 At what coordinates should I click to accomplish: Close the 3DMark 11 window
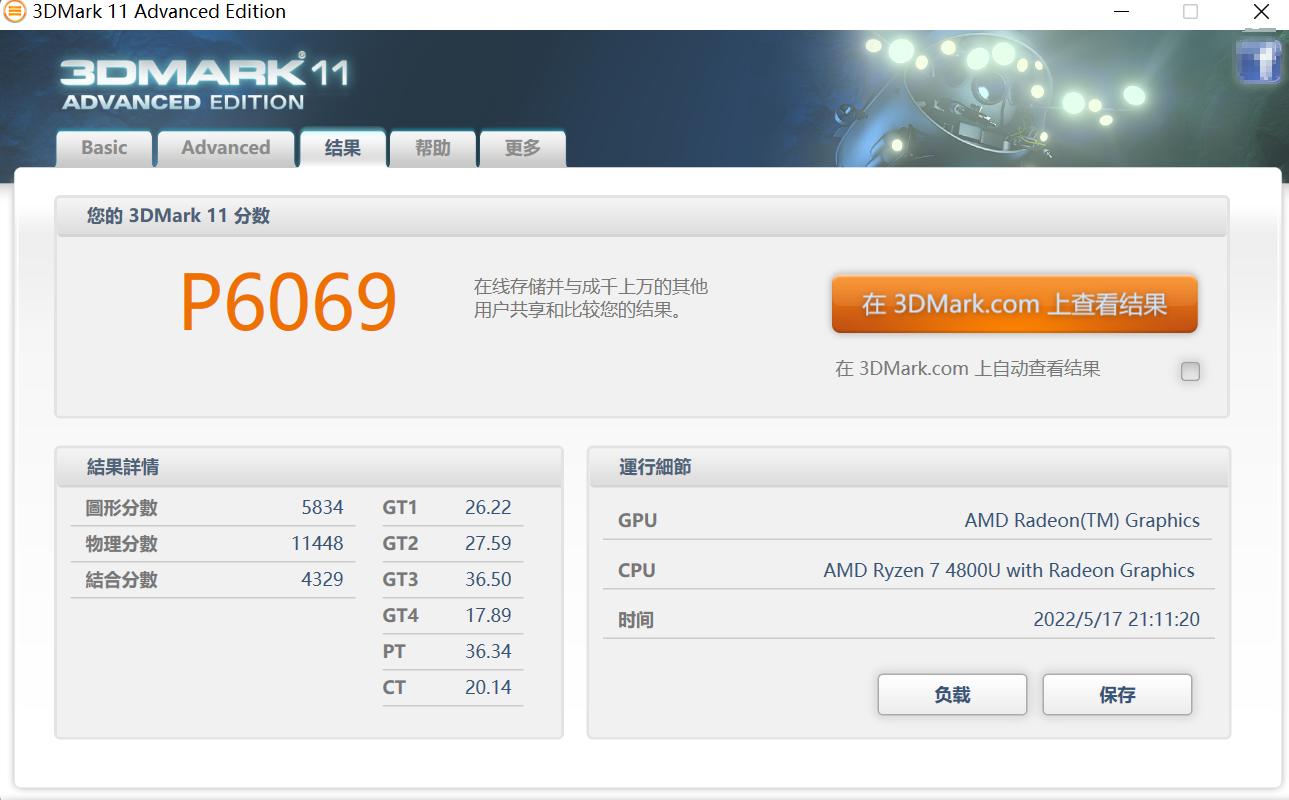point(1260,12)
